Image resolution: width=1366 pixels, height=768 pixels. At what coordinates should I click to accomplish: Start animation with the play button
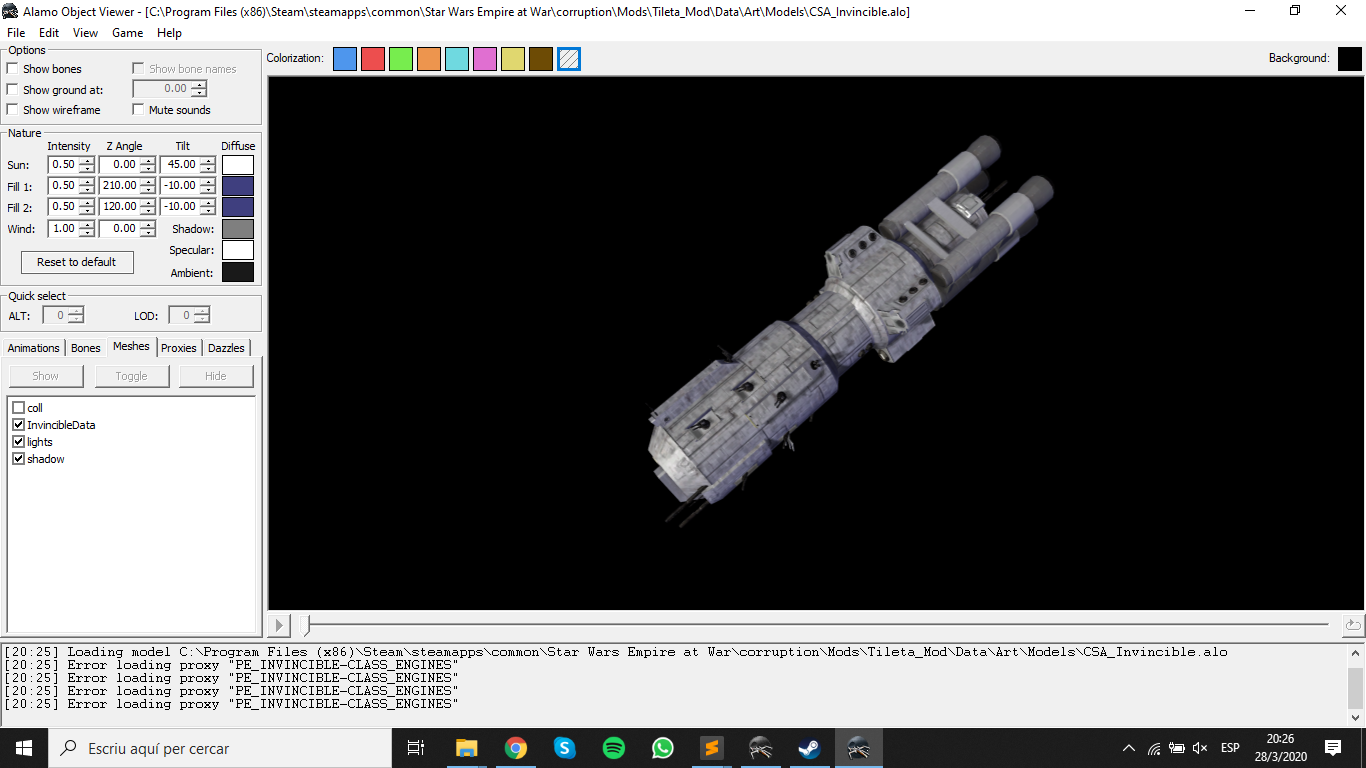[280, 625]
